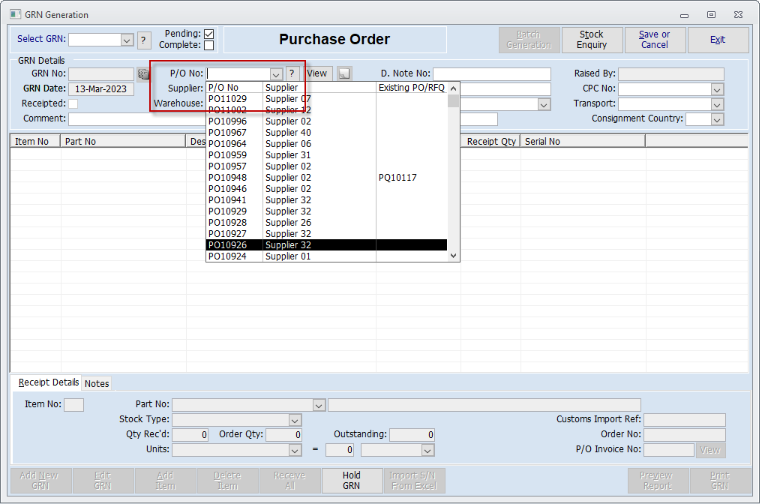Open the Transport dropdown

(x=717, y=104)
